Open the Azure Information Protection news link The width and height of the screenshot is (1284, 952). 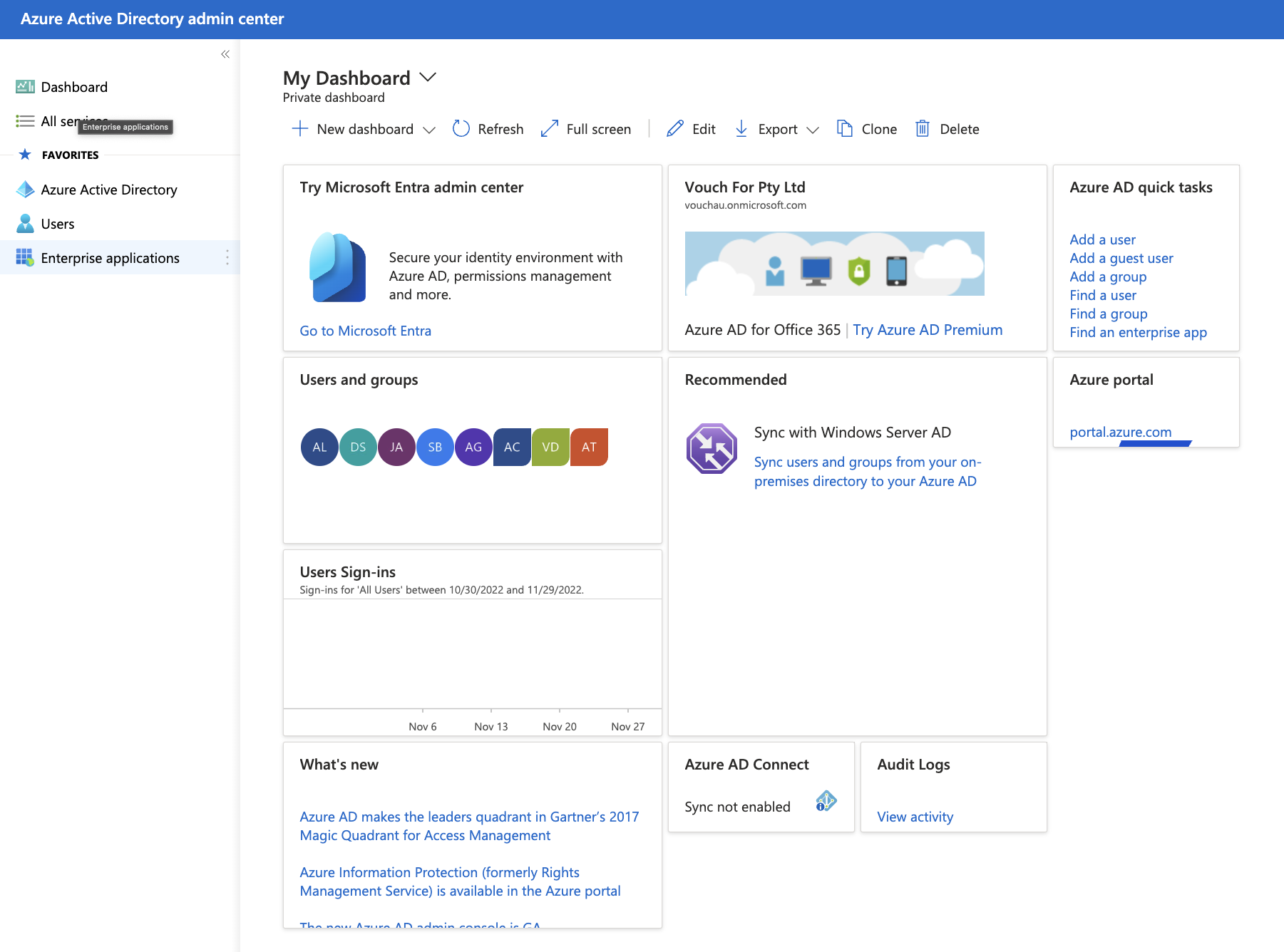(460, 881)
